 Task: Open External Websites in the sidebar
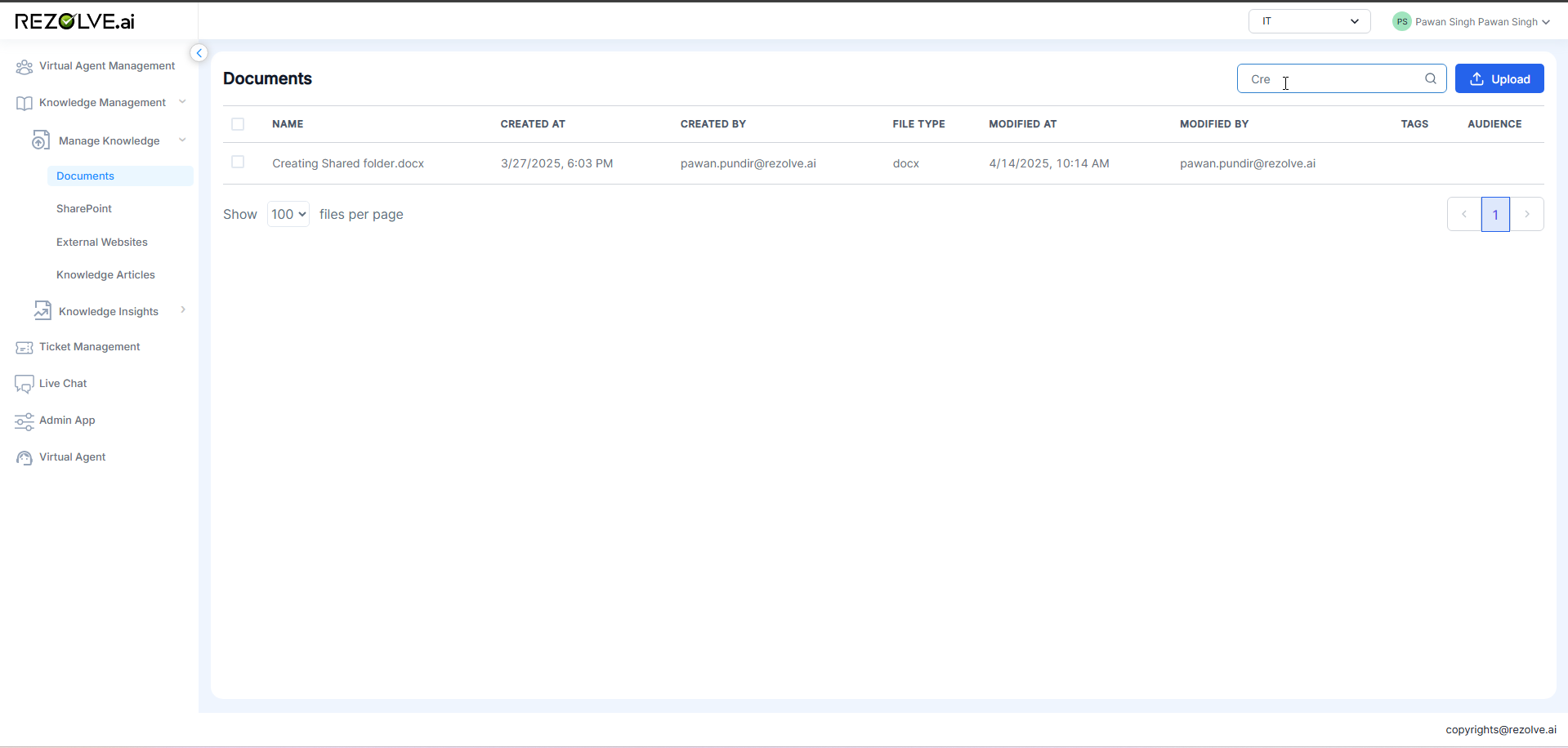[x=102, y=243]
